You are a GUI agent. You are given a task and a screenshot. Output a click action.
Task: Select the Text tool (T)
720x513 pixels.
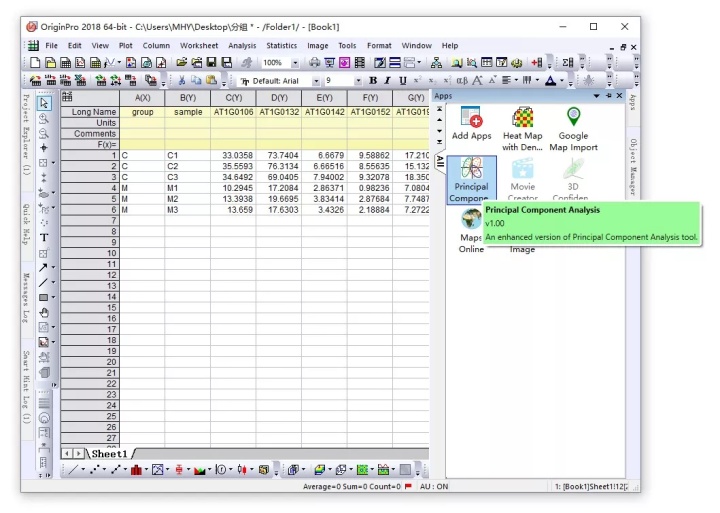coord(44,237)
